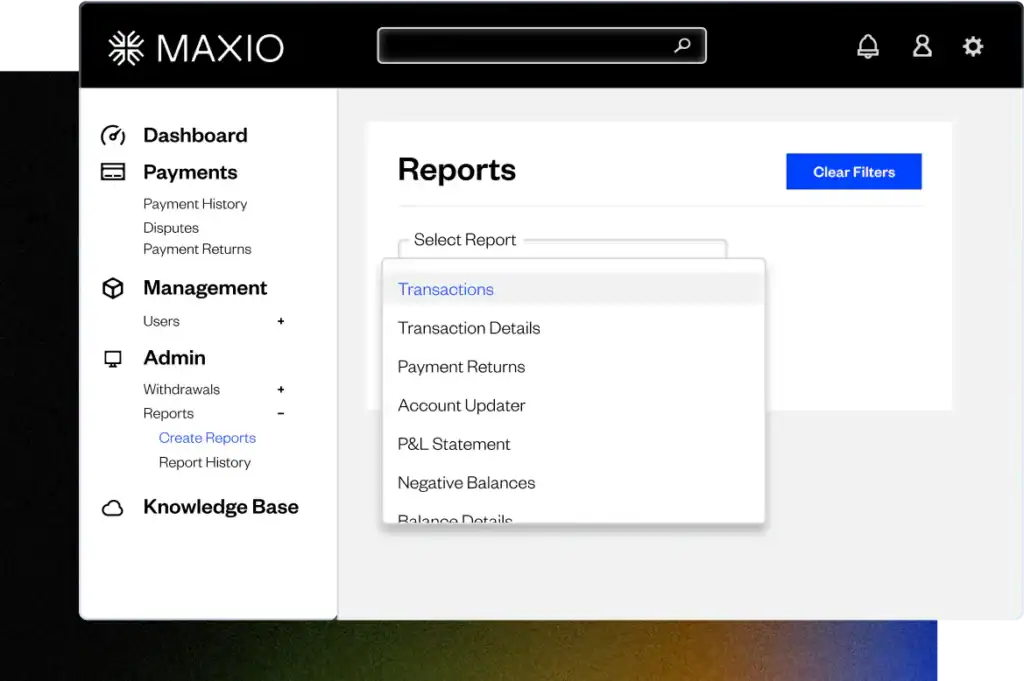Open the Report History link

(x=204, y=462)
